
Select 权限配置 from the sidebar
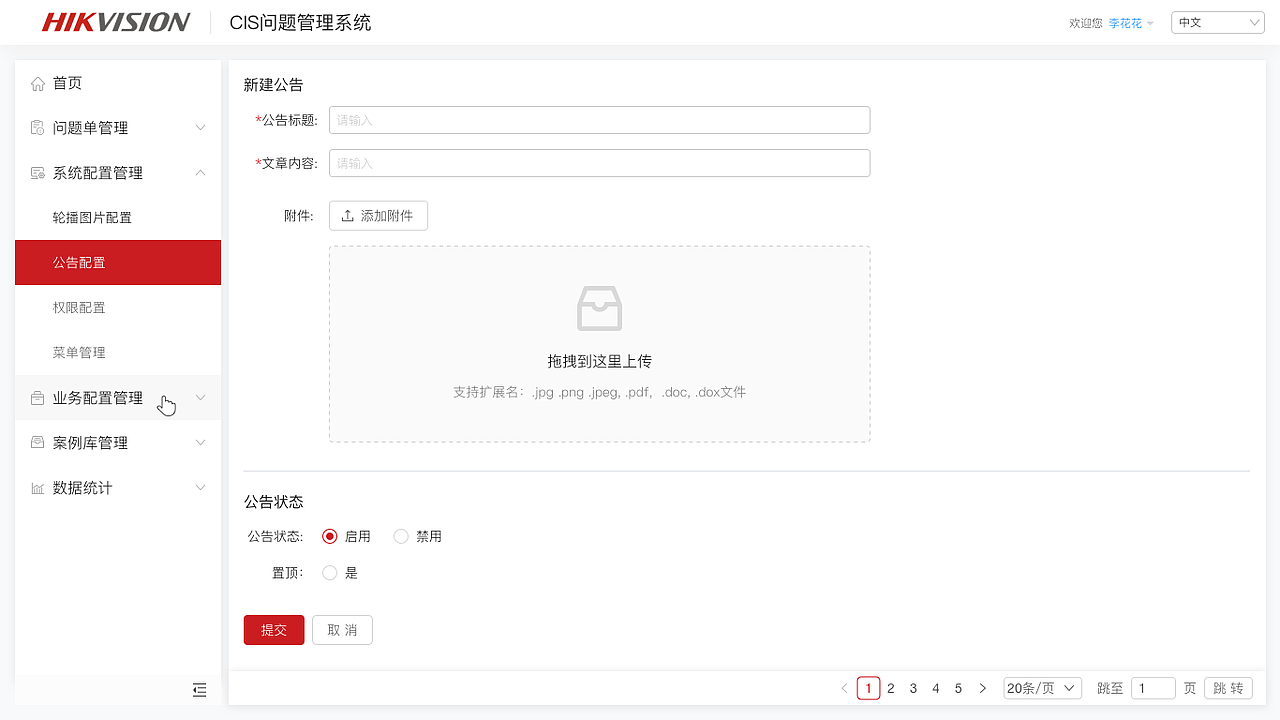(x=82, y=307)
